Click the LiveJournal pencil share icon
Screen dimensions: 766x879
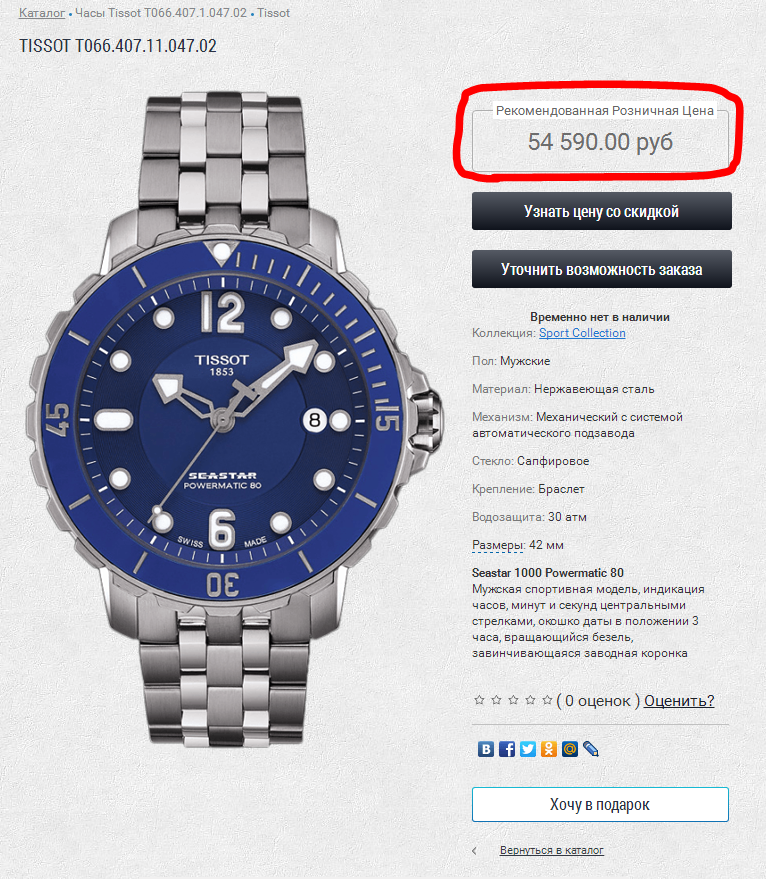tap(590, 749)
